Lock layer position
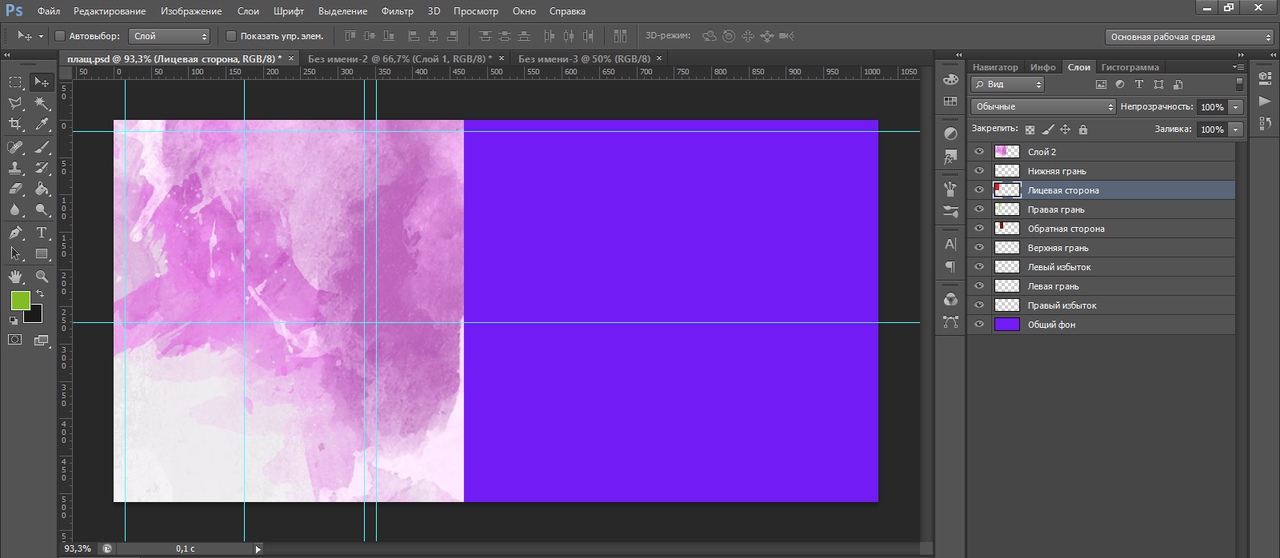 click(x=1065, y=129)
